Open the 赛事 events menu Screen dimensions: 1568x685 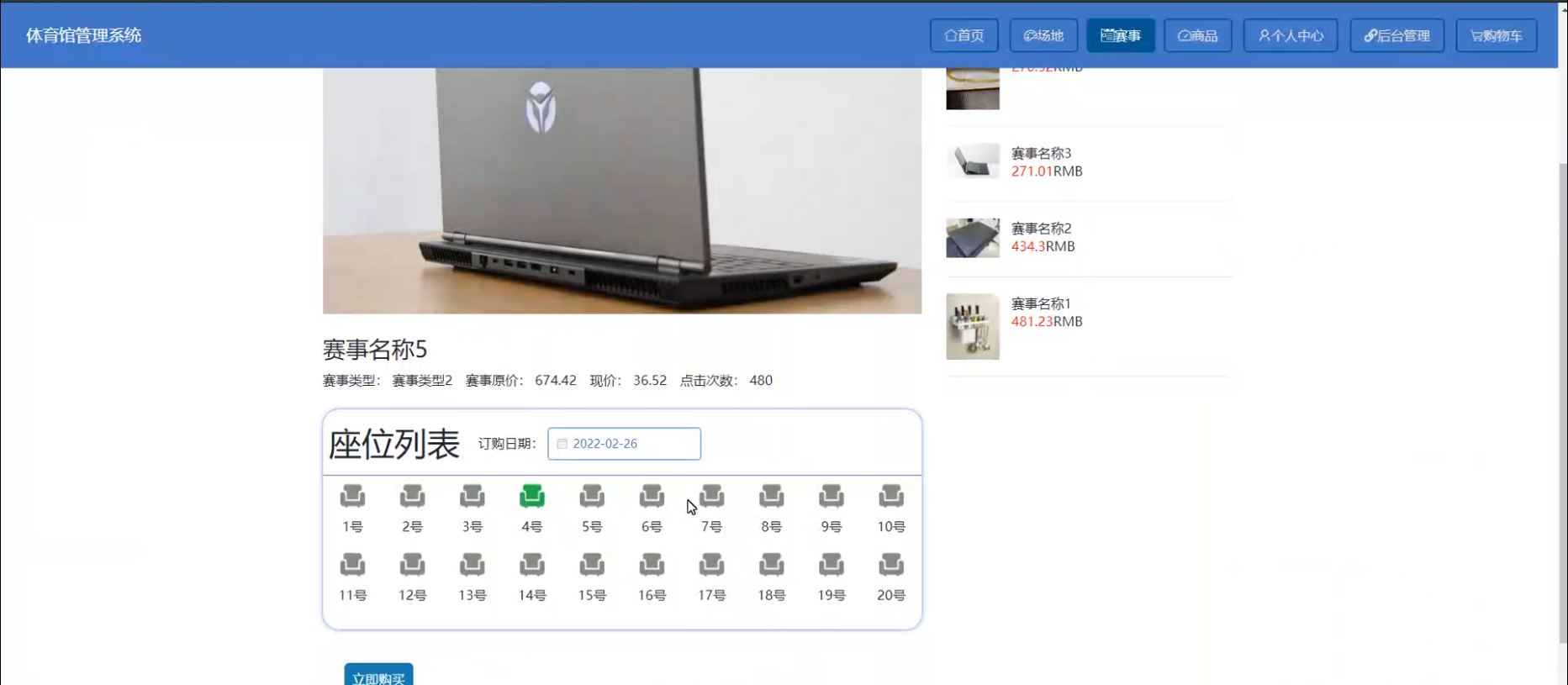(x=1121, y=35)
